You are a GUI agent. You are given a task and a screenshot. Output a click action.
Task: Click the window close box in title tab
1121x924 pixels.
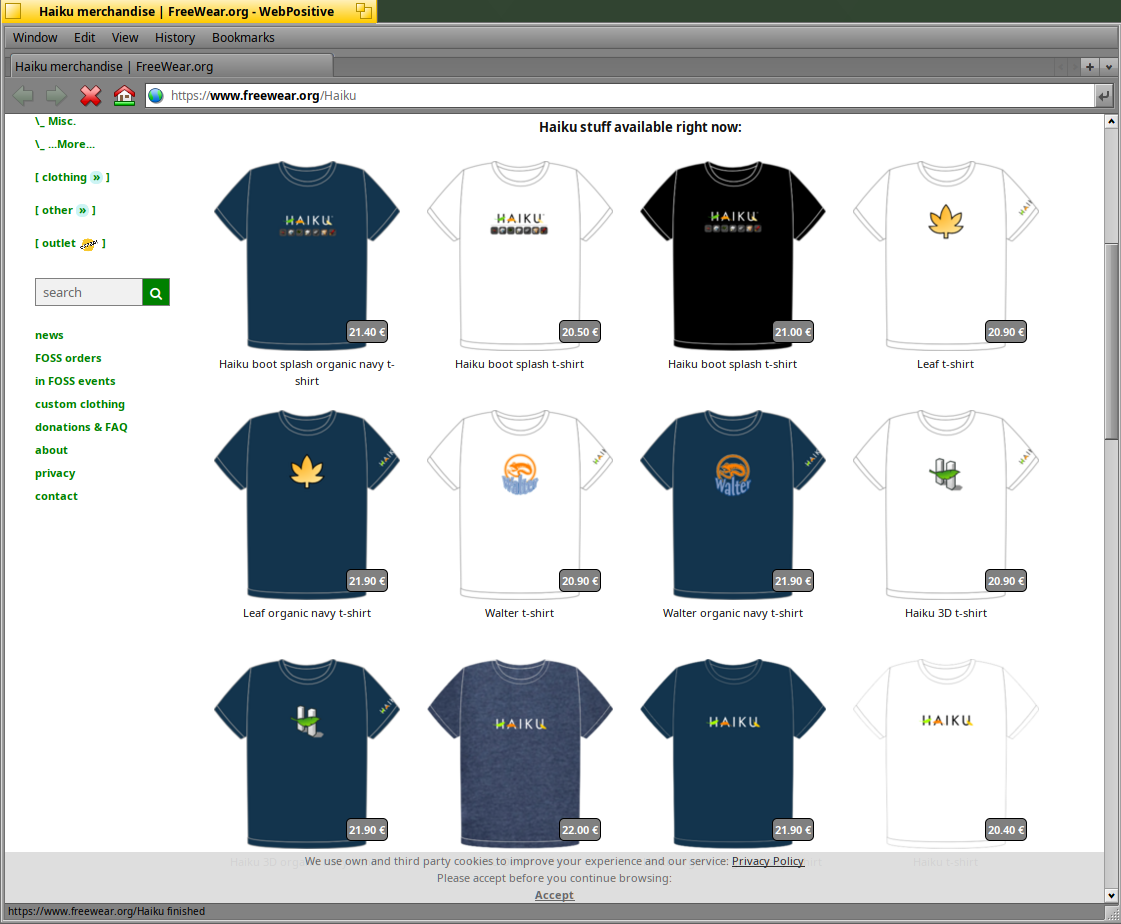click(x=14, y=11)
